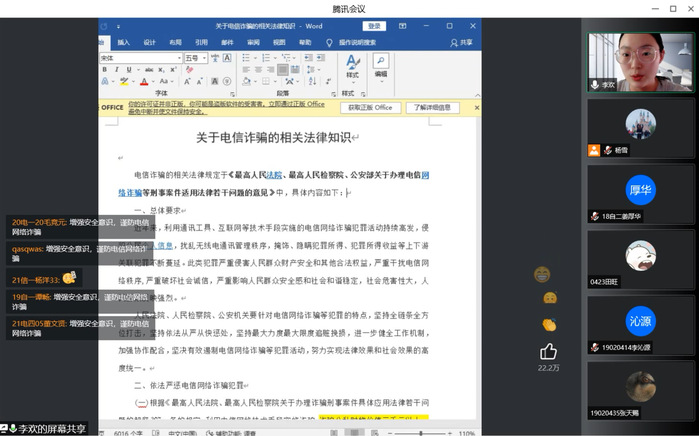Select 李欢 video thumbnail
Viewport: 699px width, 436px height.
(641, 62)
